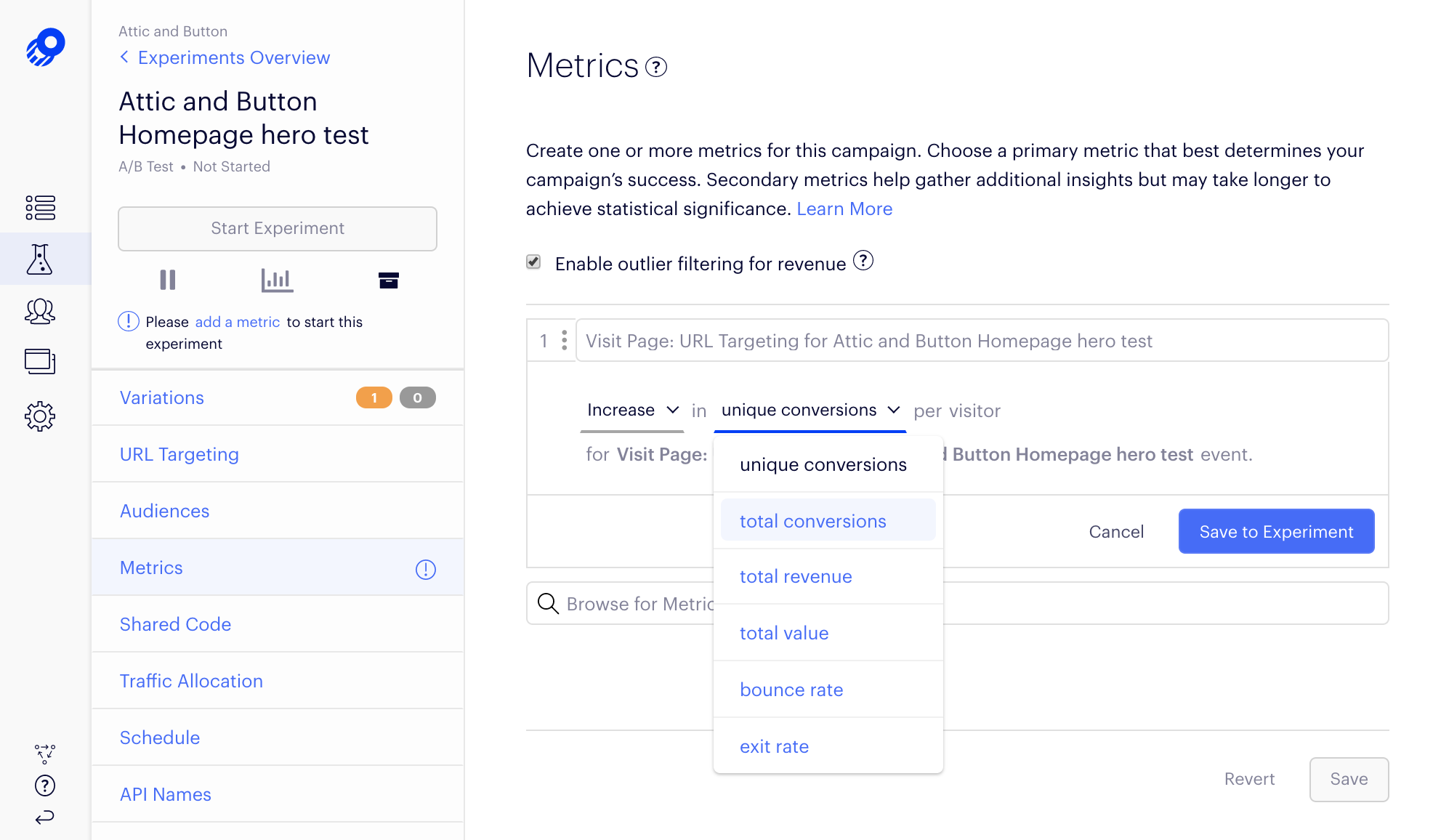The height and width of the screenshot is (840, 1433).
Task: Toggle outlier filtering for revenue checkbox
Action: [x=533, y=262]
